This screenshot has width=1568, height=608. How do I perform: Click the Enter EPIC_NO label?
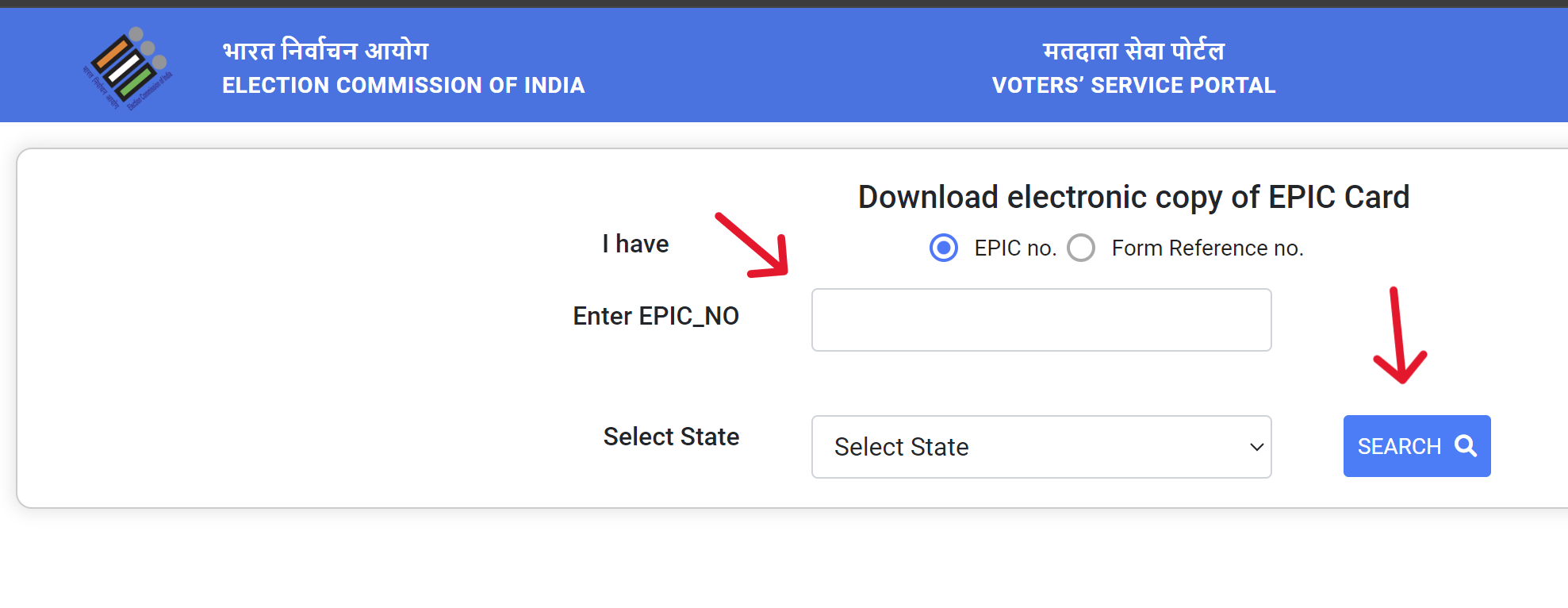point(656,316)
